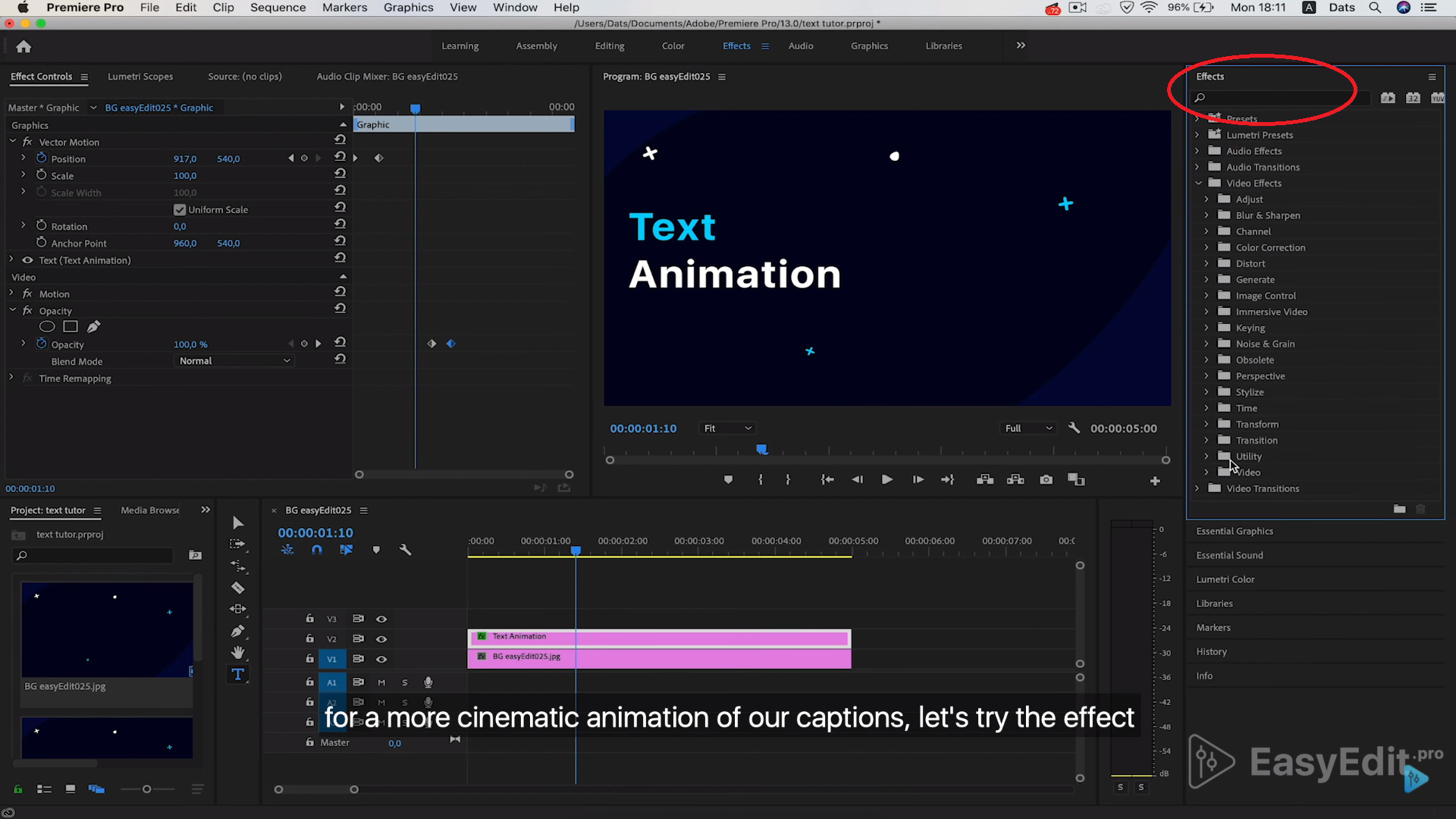Toggle Vector Motion visibility eye icon

pos(27,141)
